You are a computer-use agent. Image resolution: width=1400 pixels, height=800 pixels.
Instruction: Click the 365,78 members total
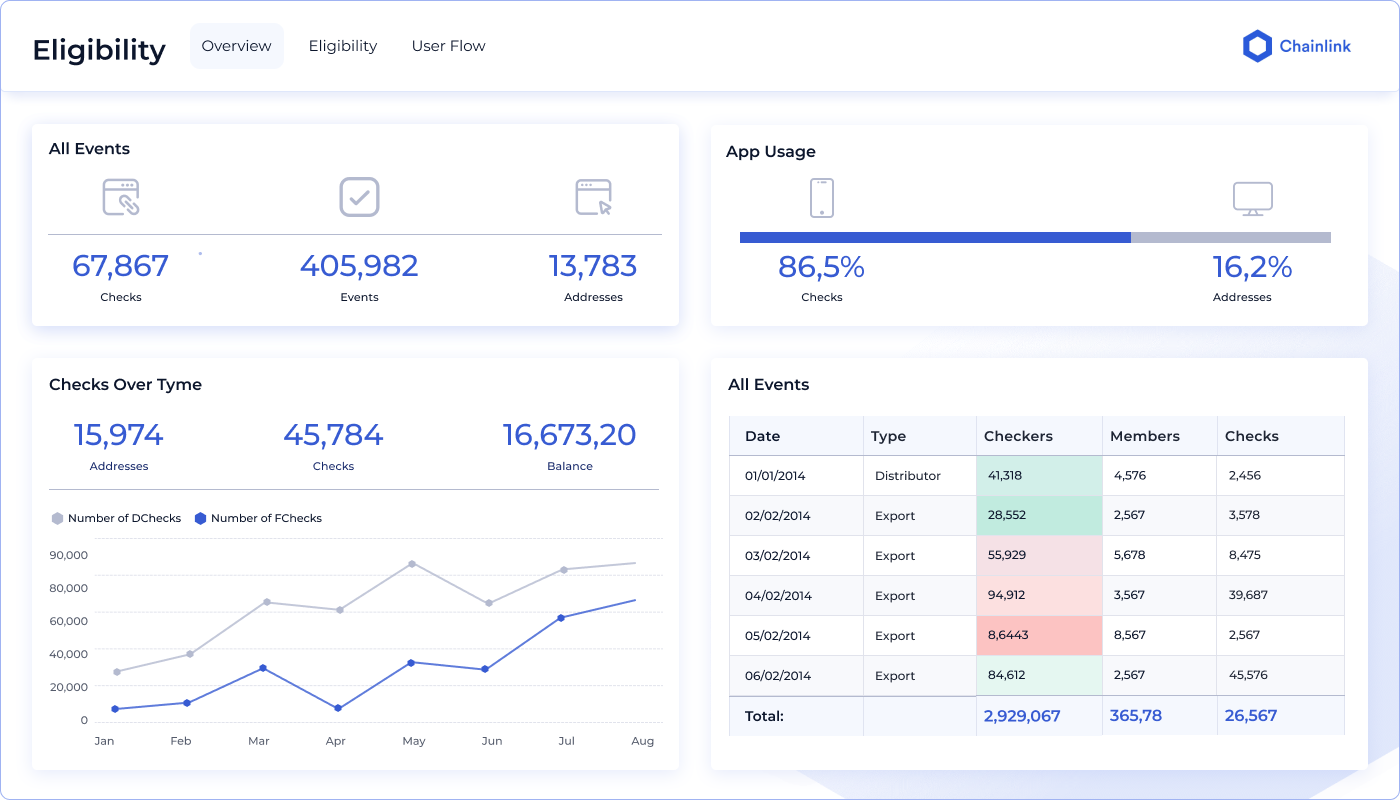(x=1136, y=716)
